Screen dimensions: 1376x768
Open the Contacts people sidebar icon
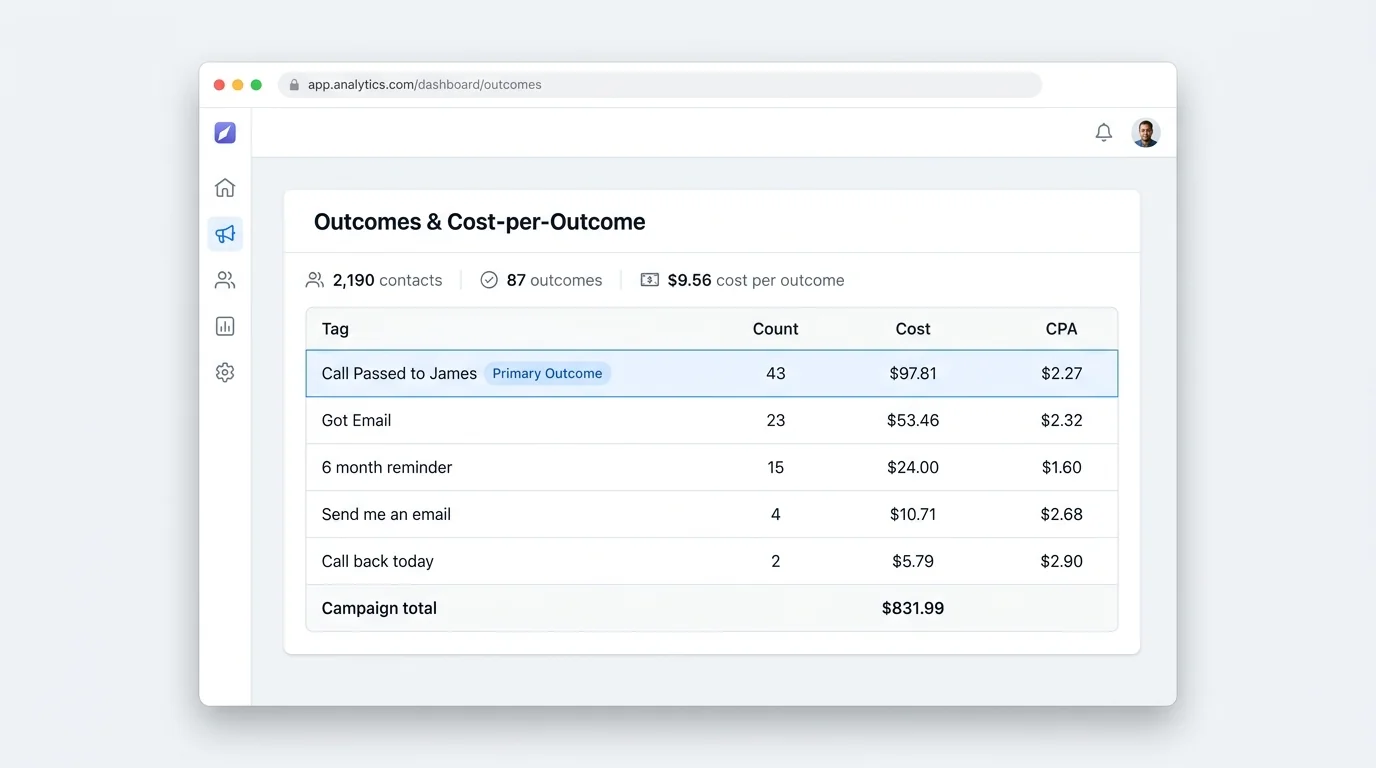(x=225, y=280)
